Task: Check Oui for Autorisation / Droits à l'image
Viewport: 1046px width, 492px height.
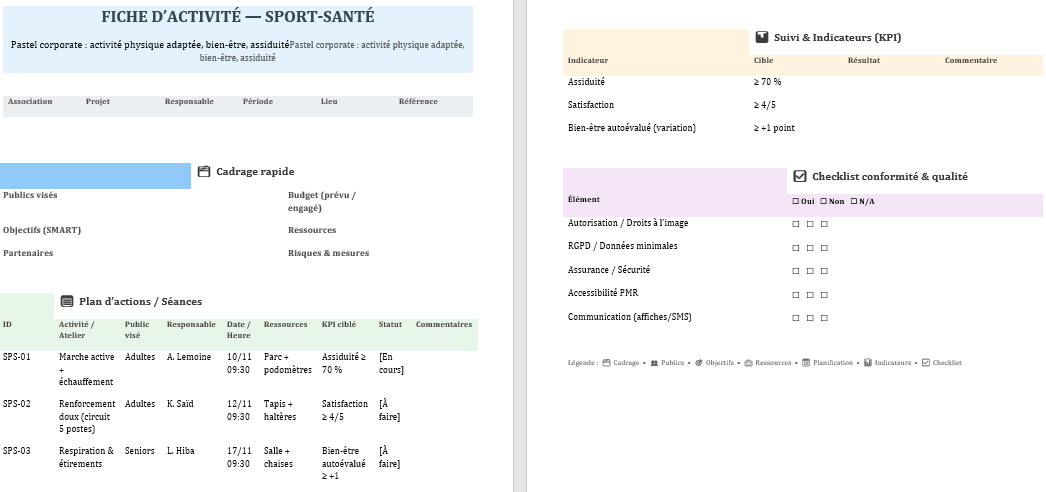Action: 796,224
